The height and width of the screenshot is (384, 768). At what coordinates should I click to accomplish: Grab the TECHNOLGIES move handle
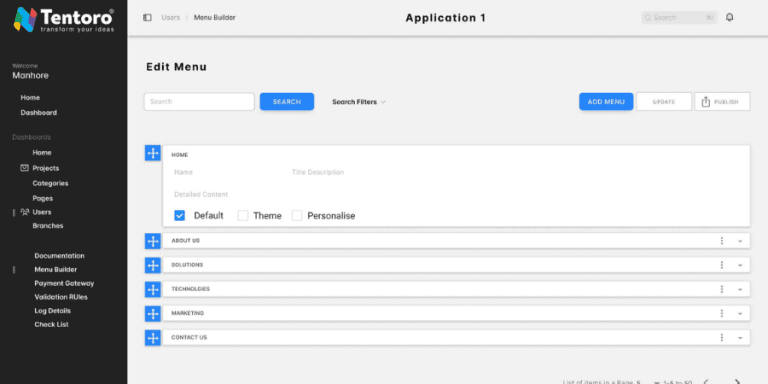coord(153,289)
